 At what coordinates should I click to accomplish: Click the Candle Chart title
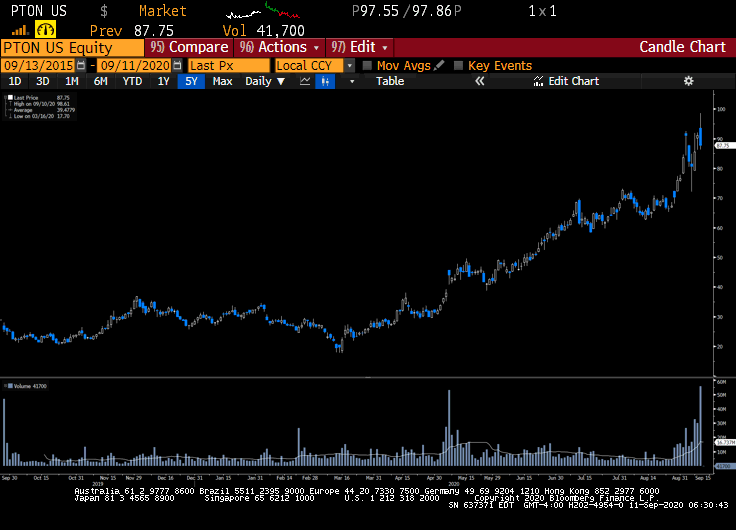(x=682, y=47)
